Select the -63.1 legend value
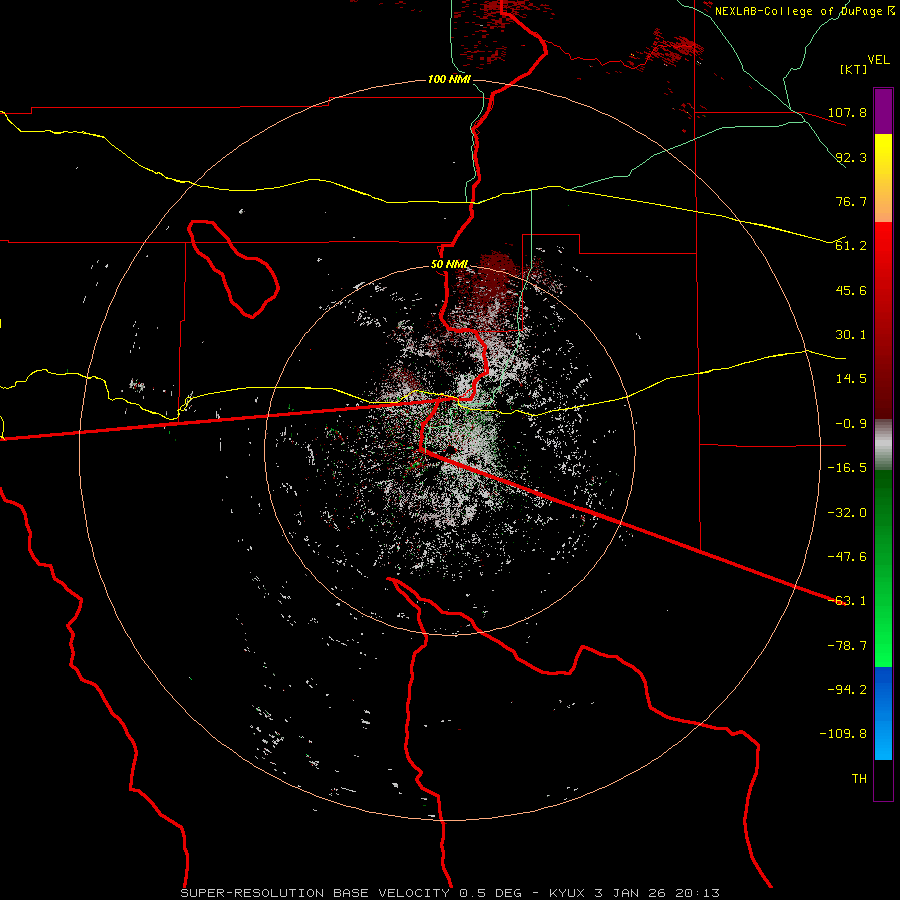This screenshot has width=900, height=900. pos(847,601)
